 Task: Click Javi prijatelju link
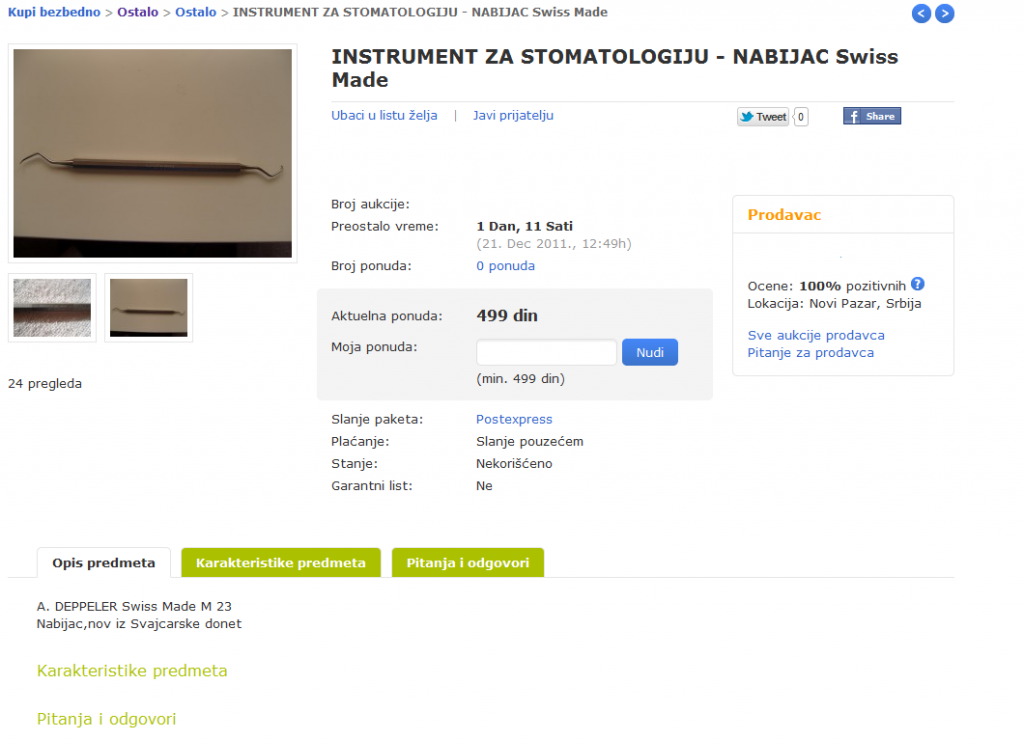[x=513, y=116]
